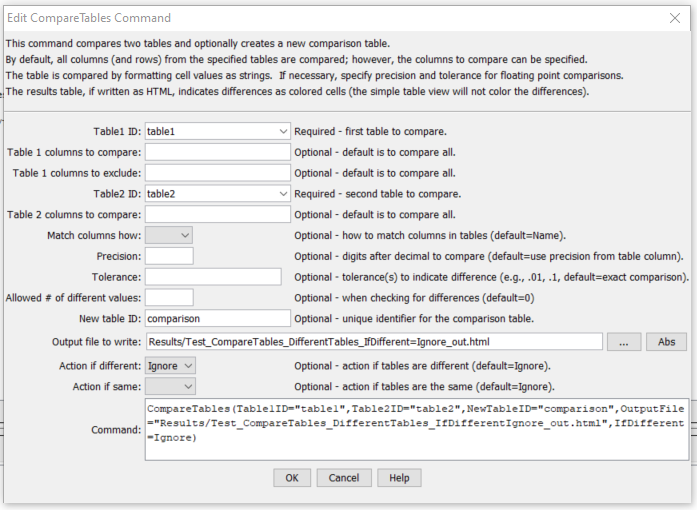Click the 'Command:' label
Viewport: 697px width, 510px height.
tap(116, 430)
